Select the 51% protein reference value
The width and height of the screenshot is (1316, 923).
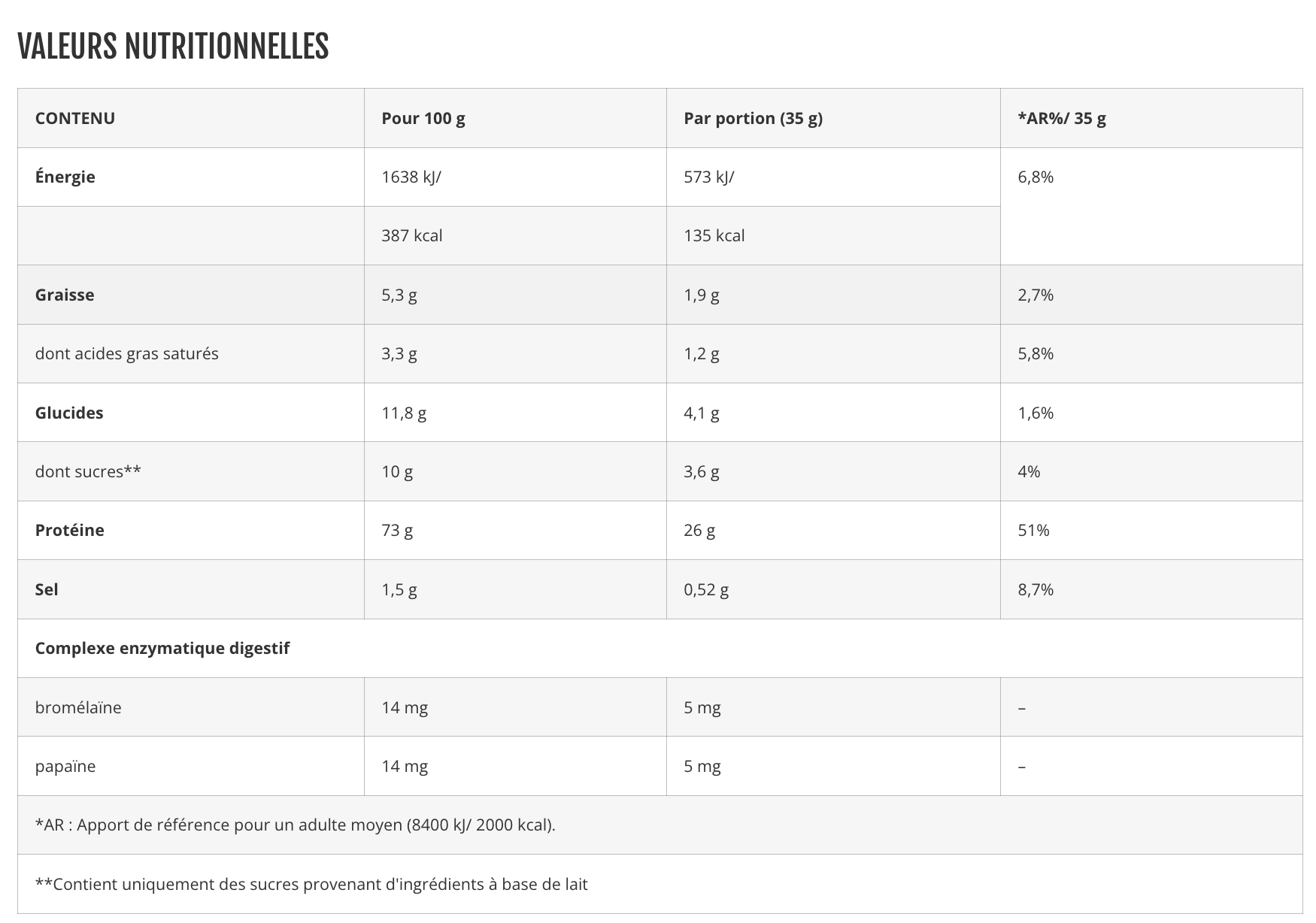coord(1033,530)
